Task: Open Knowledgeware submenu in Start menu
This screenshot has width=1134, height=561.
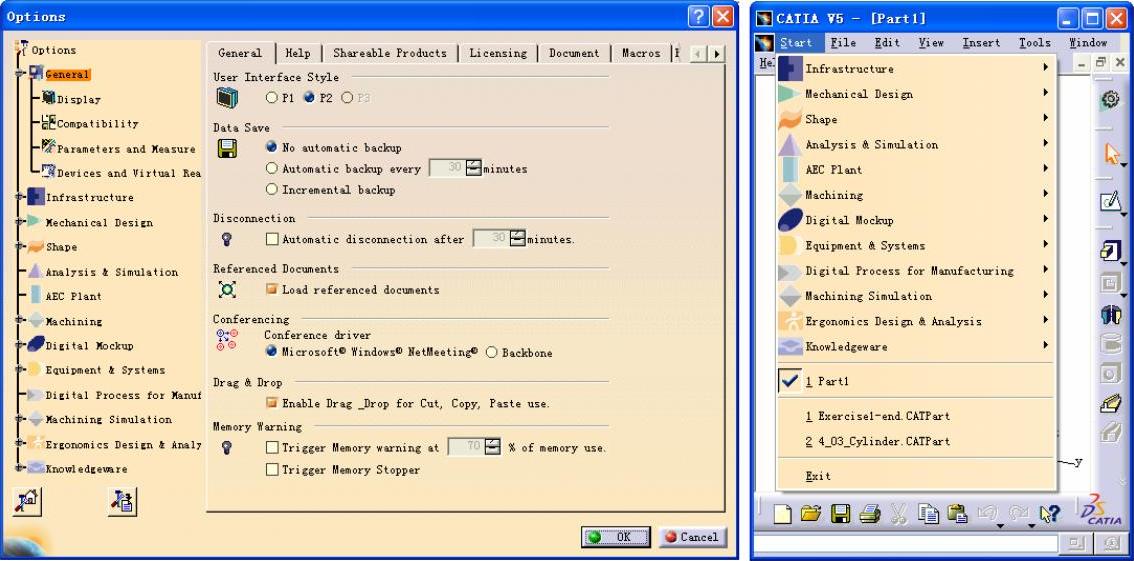Action: click(916, 346)
